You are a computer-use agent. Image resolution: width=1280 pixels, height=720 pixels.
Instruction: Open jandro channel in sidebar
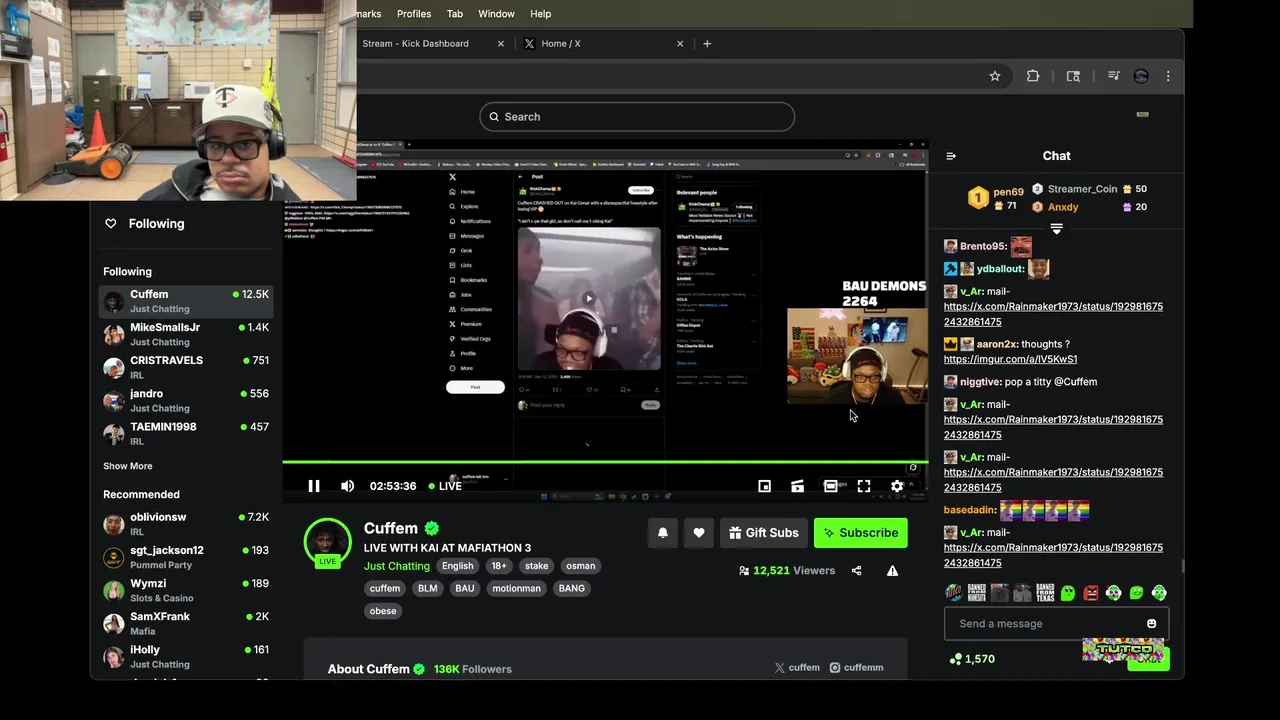coord(186,400)
